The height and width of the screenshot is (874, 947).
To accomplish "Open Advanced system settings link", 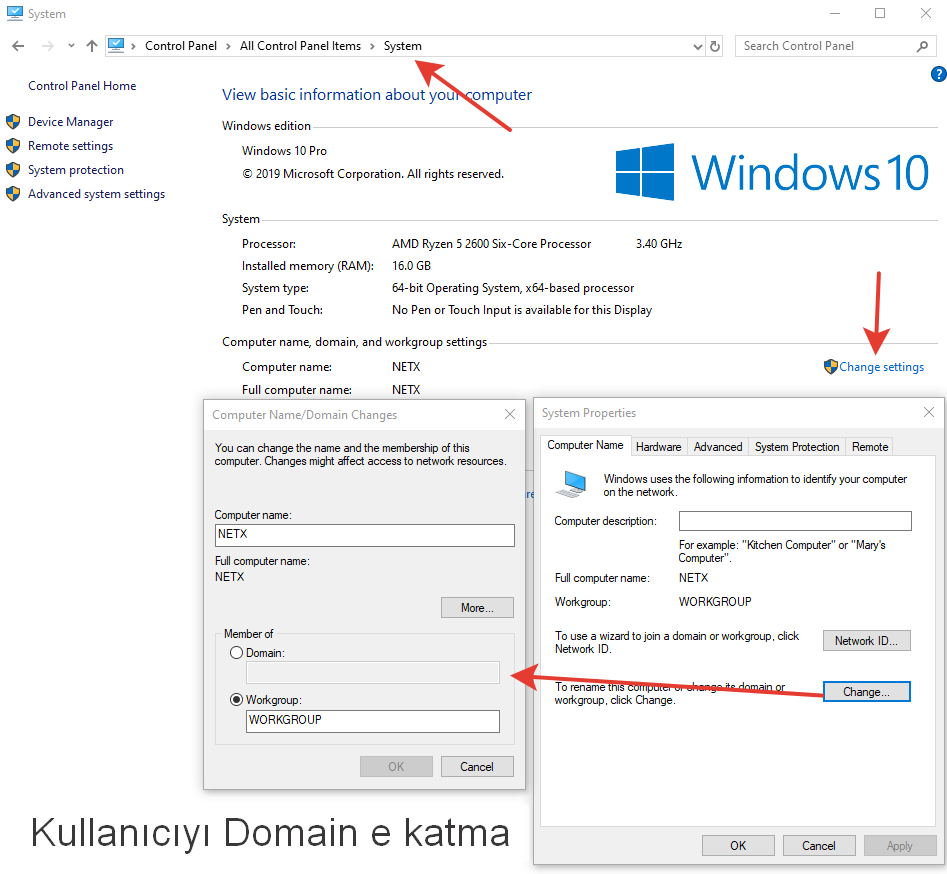I will 96,194.
